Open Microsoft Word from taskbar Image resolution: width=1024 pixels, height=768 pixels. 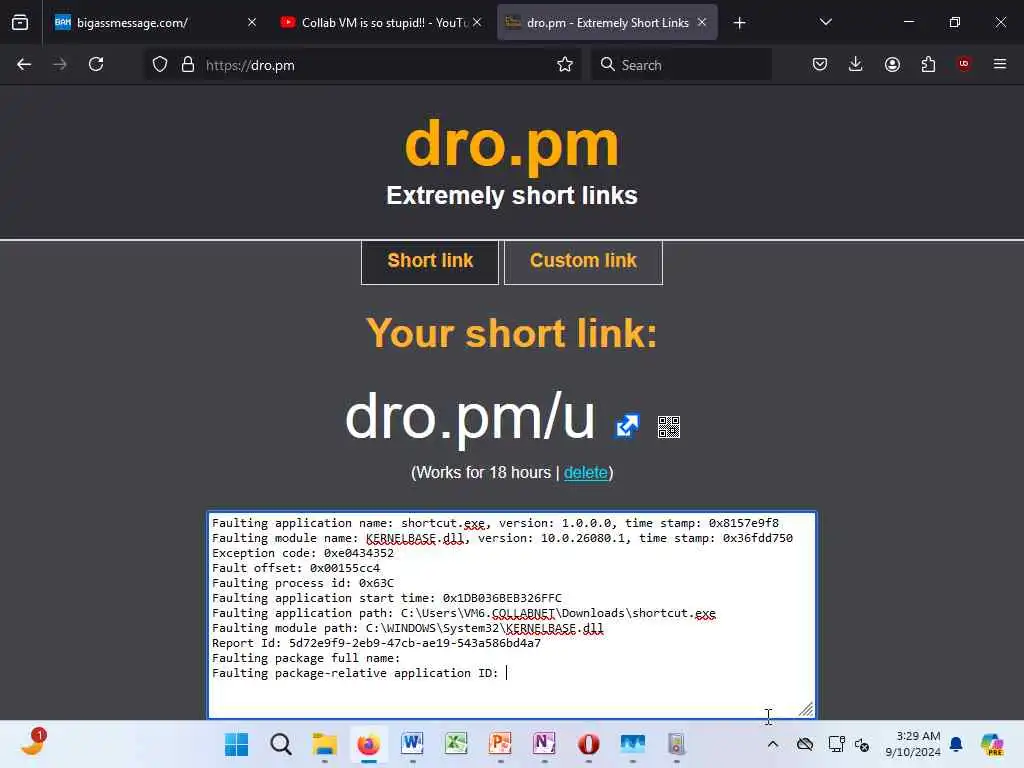(x=413, y=744)
